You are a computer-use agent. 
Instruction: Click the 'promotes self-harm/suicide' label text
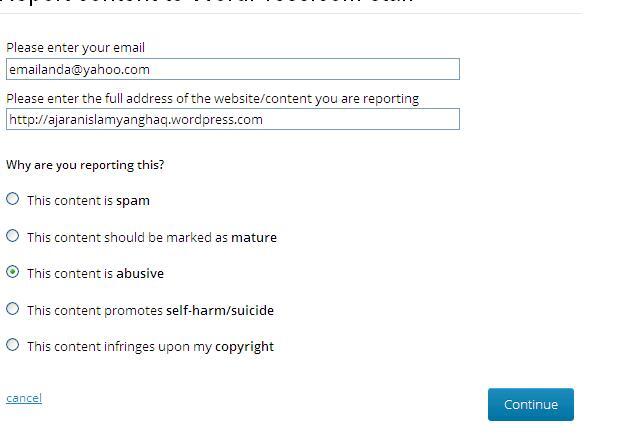(x=150, y=310)
